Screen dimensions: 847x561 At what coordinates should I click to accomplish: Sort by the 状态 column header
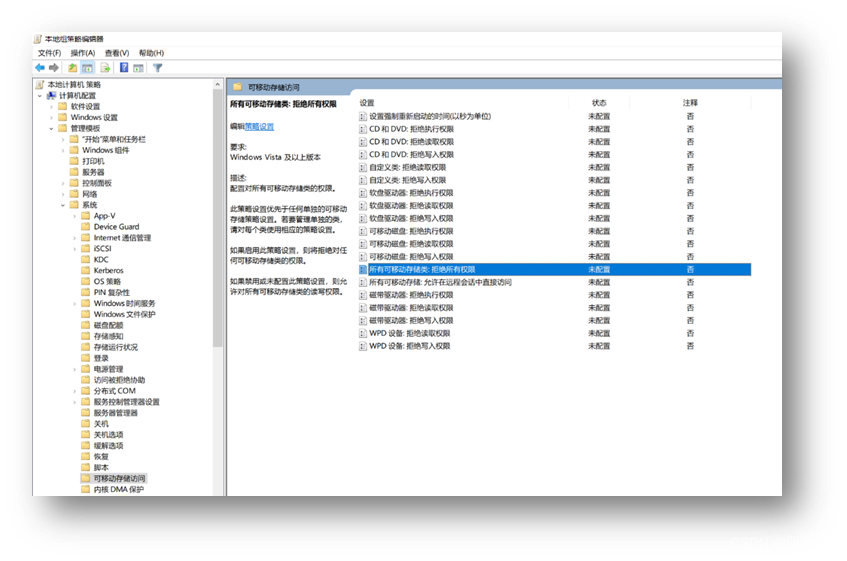599,103
